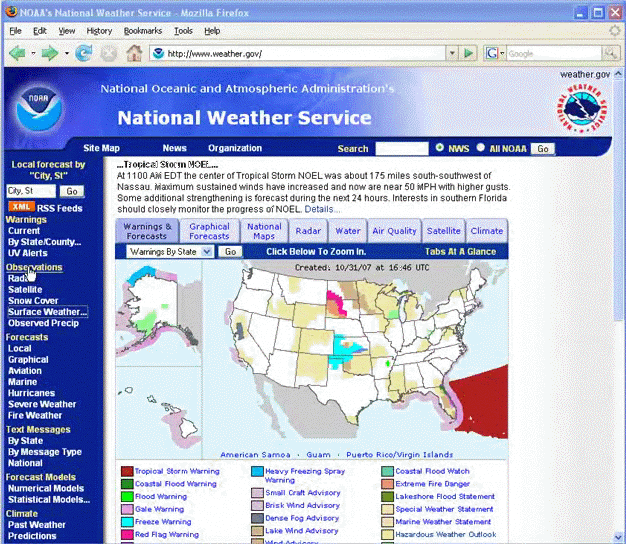The width and height of the screenshot is (626, 544).
Task: Click the NWS site search text field
Action: pos(402,148)
